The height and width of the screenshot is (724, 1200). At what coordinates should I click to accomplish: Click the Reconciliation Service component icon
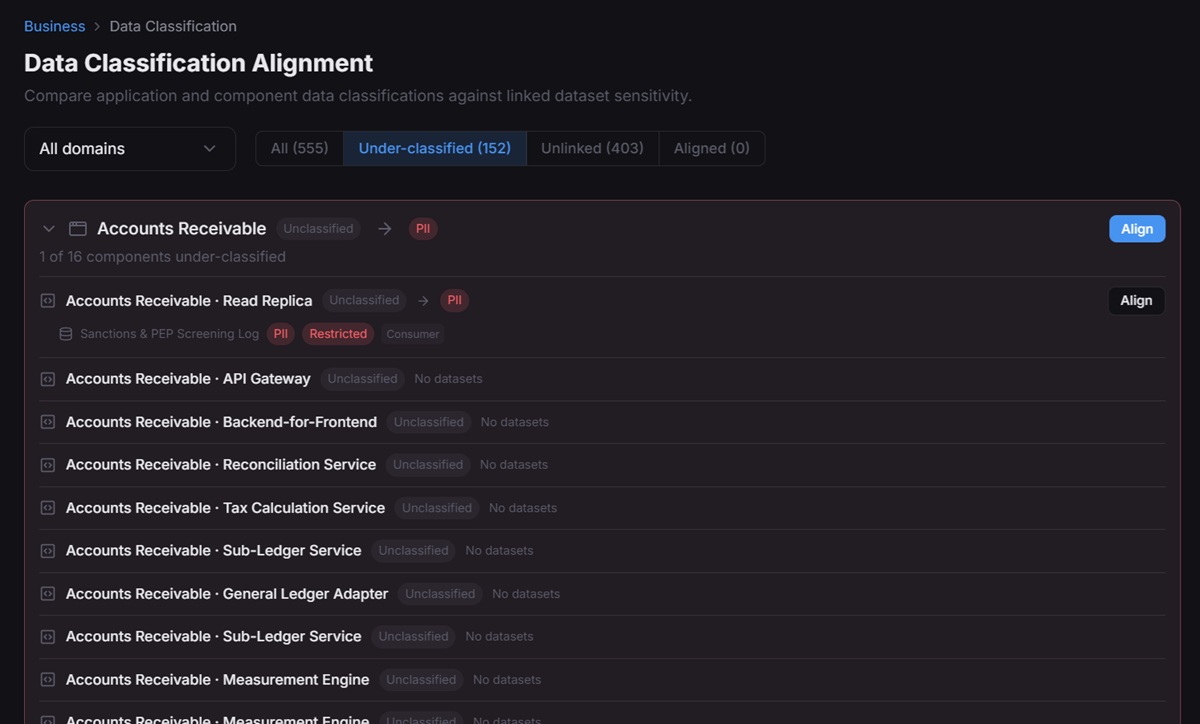point(47,465)
